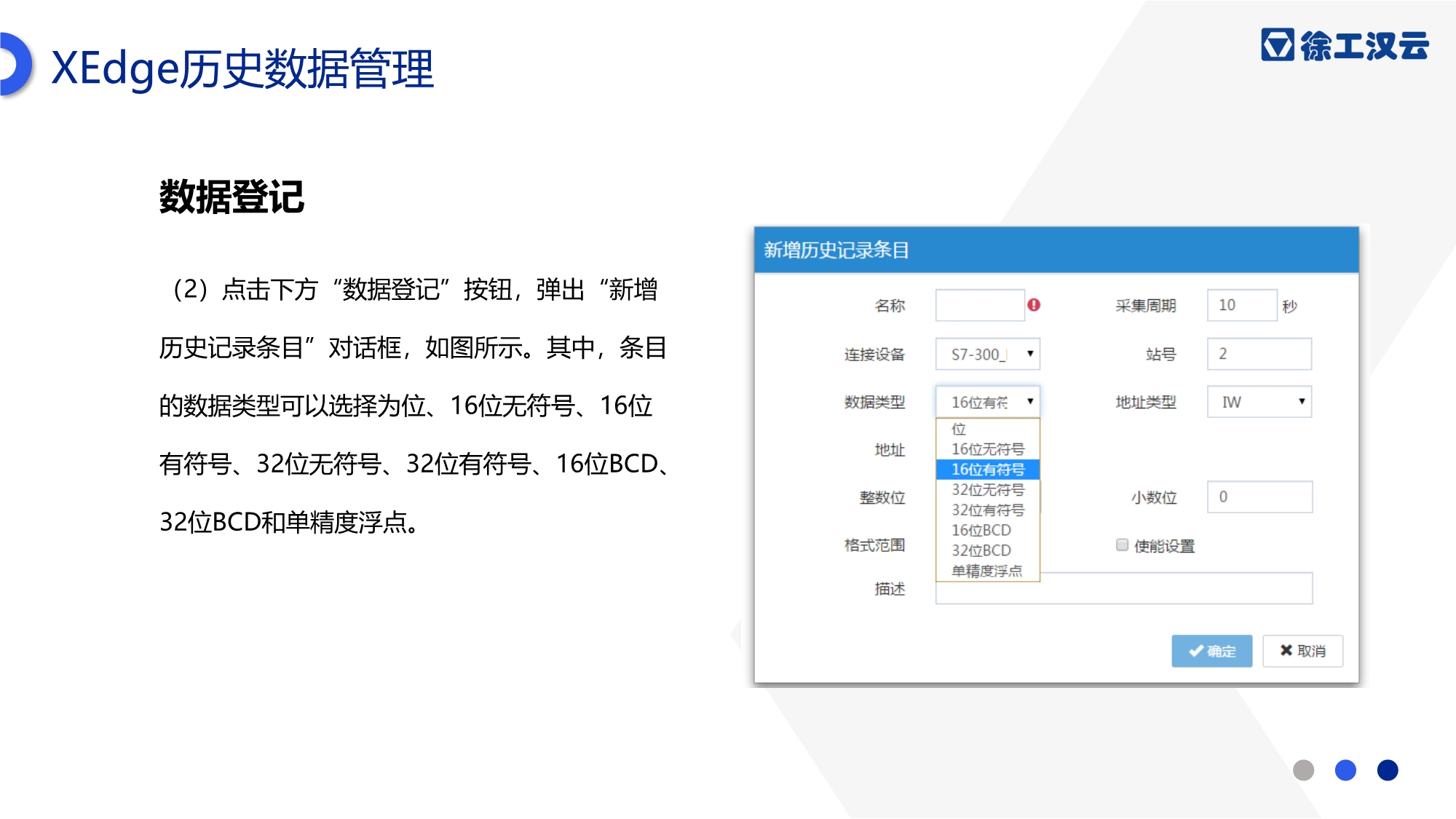The height and width of the screenshot is (819, 1456).
Task: Click the 数据登记 heading
Action: (232, 197)
